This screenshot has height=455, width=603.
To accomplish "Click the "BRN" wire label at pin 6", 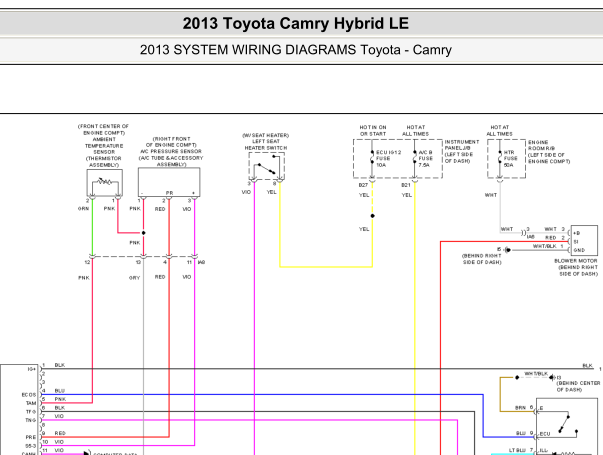I will point(520,408).
